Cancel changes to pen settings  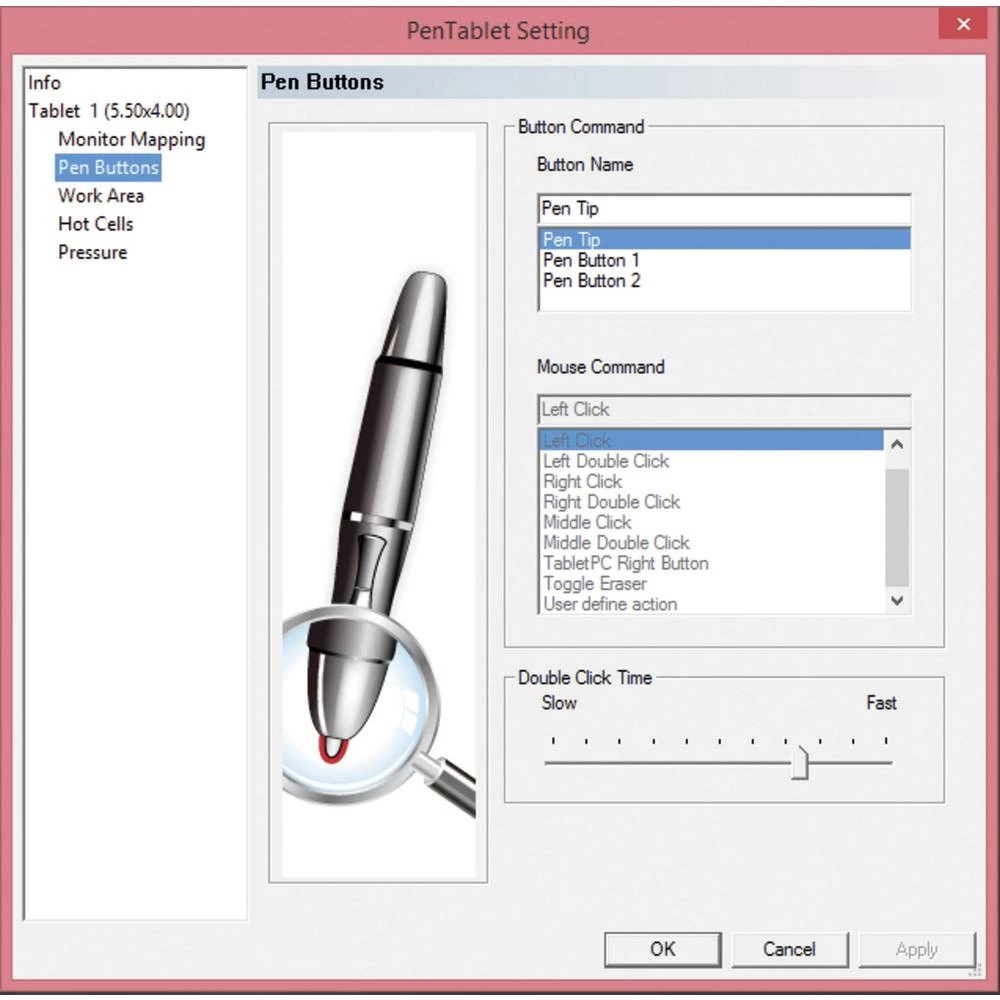tap(790, 949)
